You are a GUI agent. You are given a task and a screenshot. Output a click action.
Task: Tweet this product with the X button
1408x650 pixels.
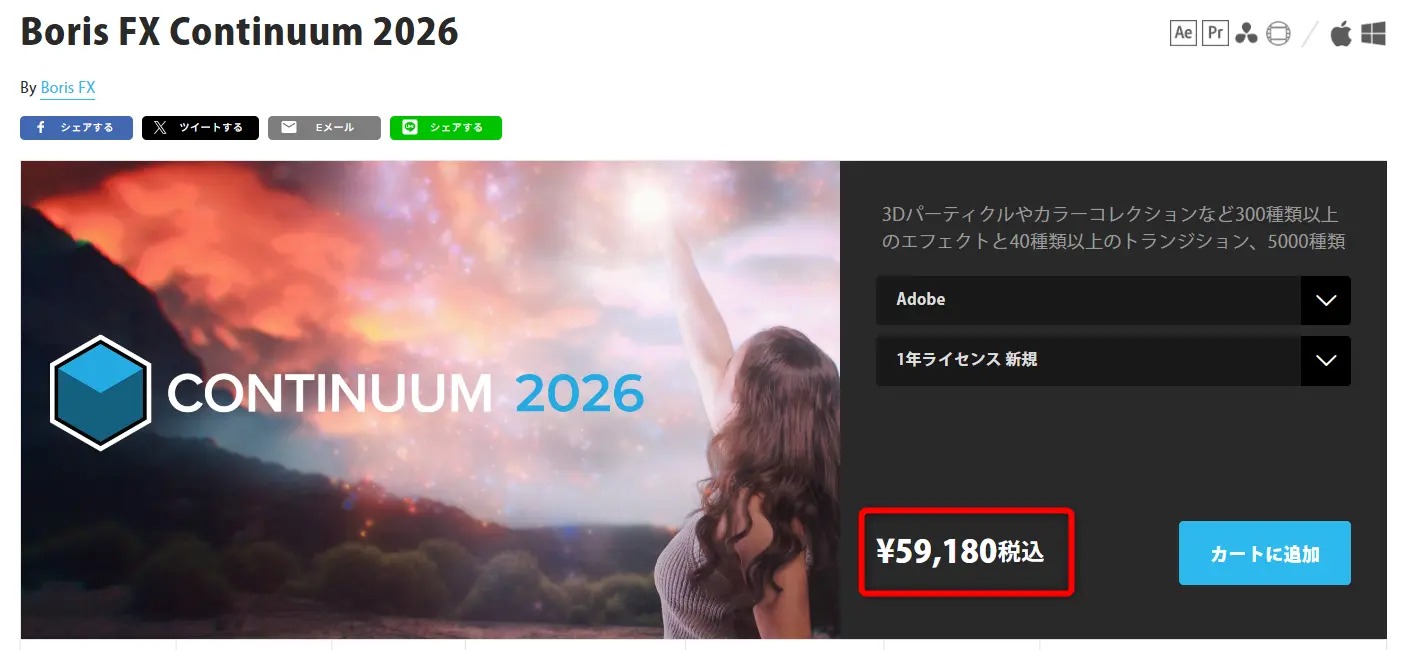200,128
